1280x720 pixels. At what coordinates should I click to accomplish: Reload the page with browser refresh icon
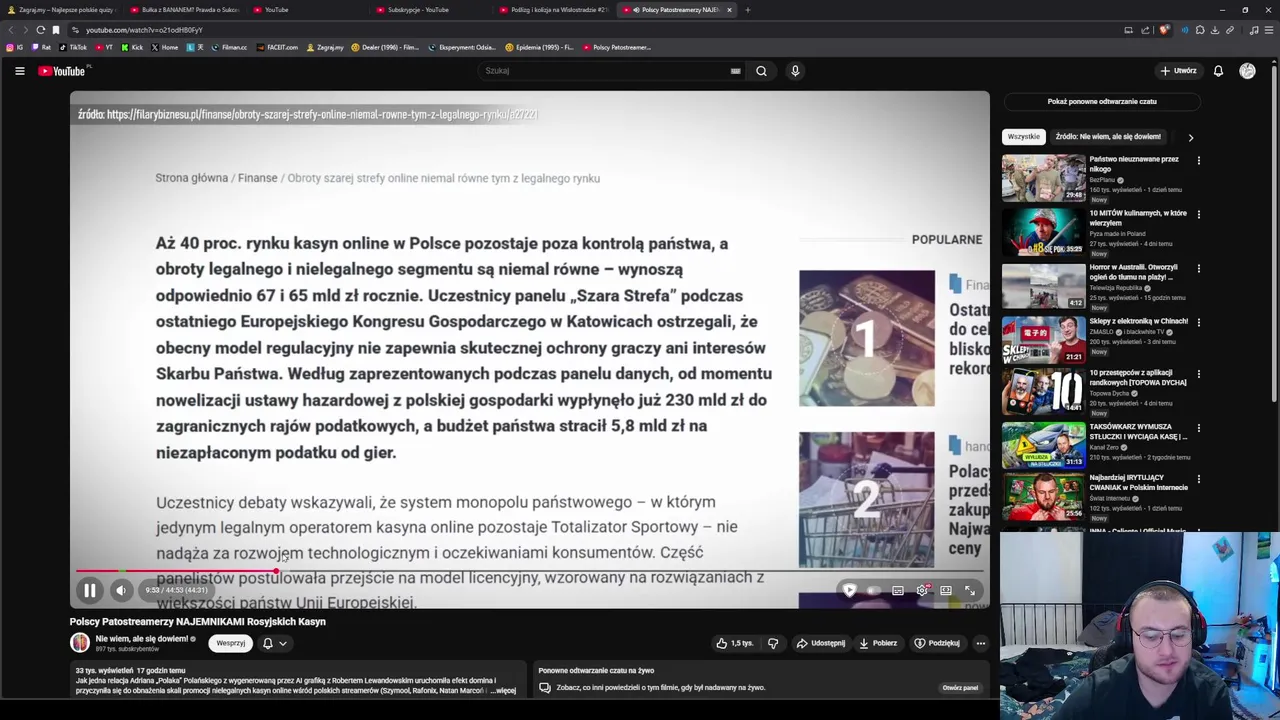(41, 30)
